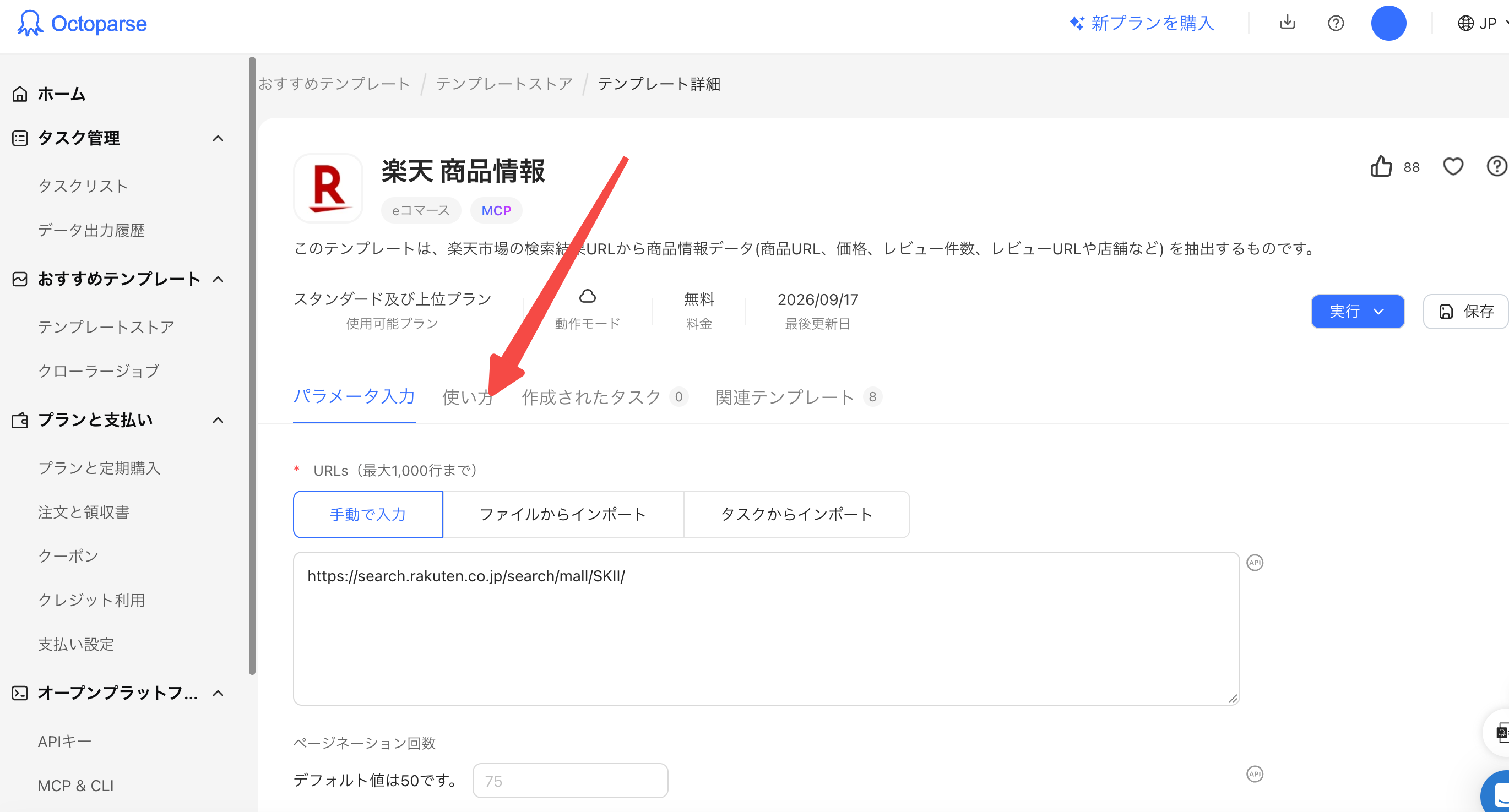This screenshot has width=1509, height=812.
Task: Favorite the template with heart icon
Action: [1453, 166]
